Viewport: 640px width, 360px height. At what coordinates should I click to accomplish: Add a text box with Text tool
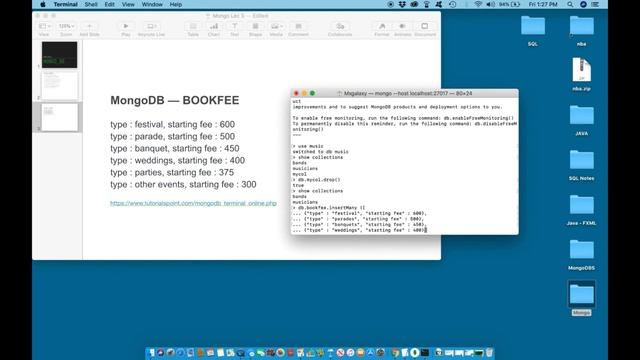(x=235, y=26)
